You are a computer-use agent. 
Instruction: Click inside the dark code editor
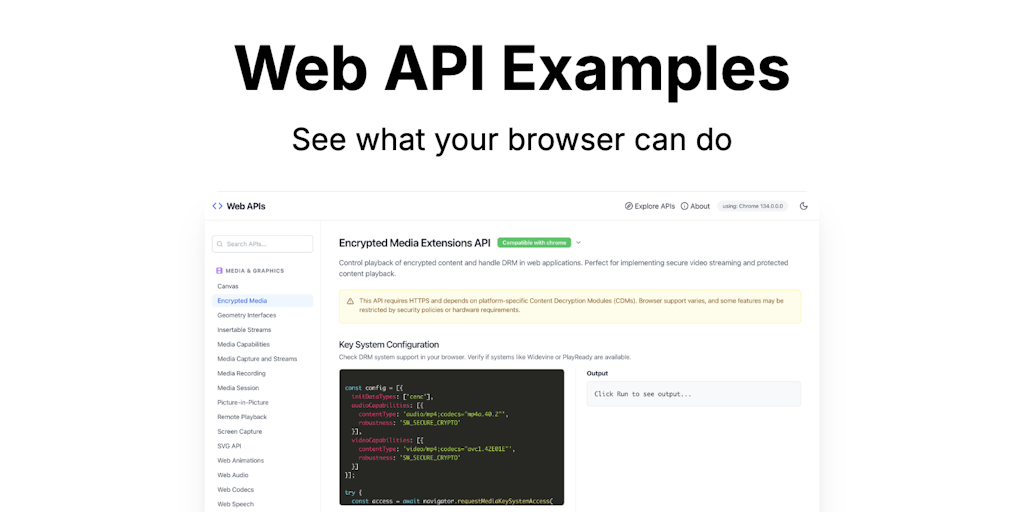(451, 437)
